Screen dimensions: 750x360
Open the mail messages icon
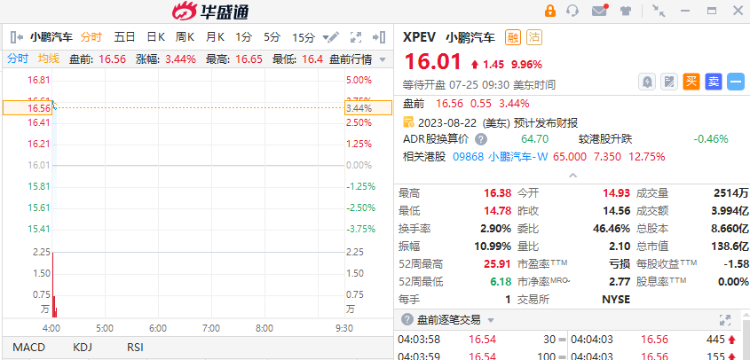599,11
